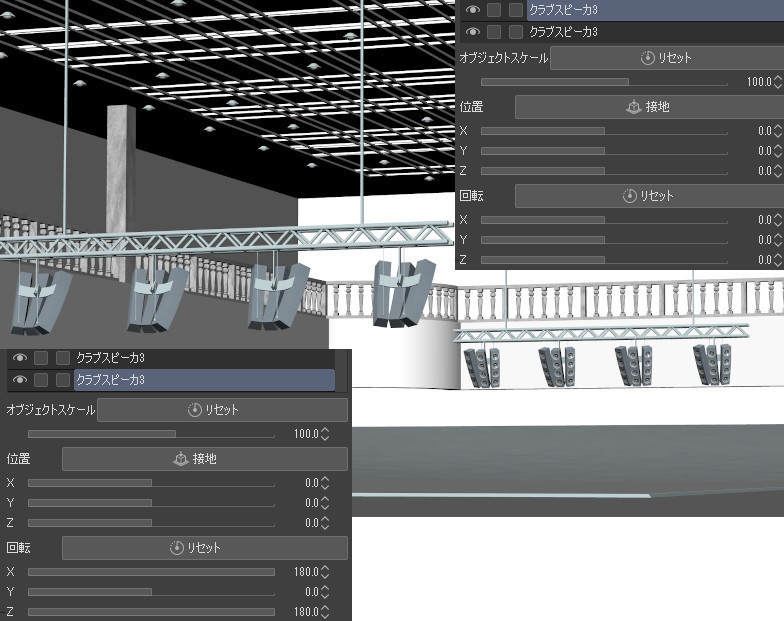Click scale value 100.0 in lower panel
This screenshot has width=784, height=621.
[306, 434]
